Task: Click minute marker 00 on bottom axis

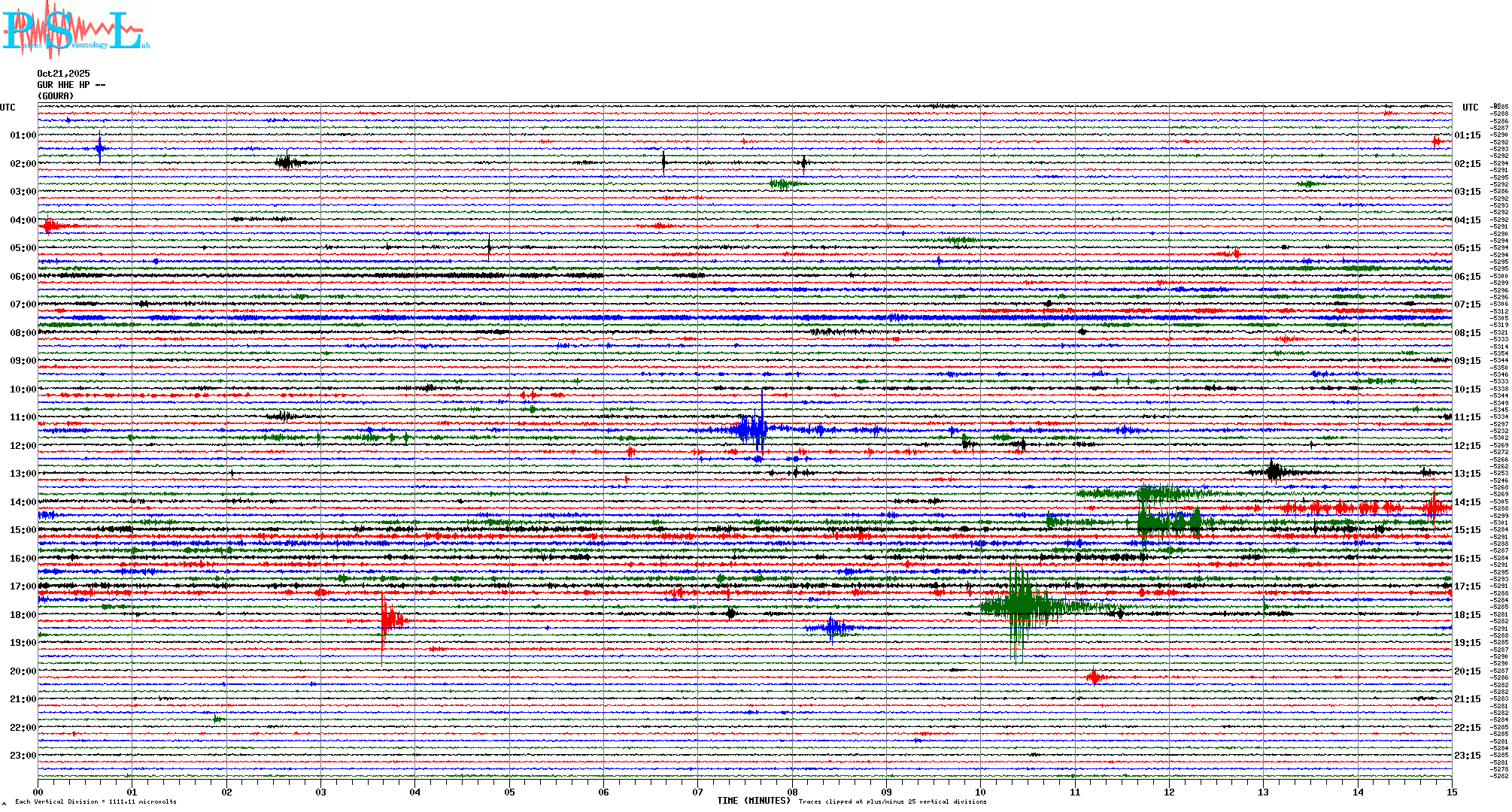Action: coord(38,792)
